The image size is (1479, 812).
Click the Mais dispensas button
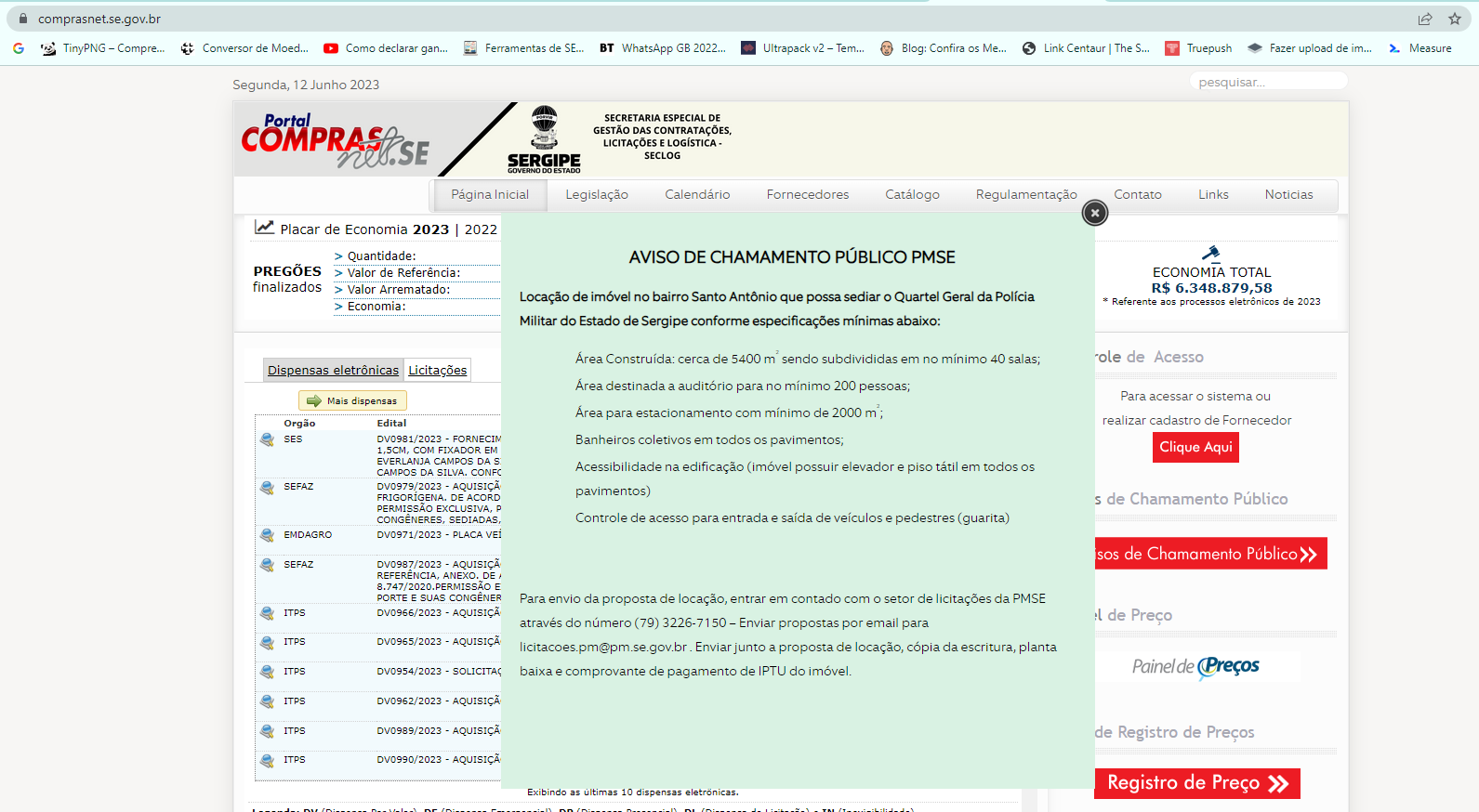click(352, 400)
